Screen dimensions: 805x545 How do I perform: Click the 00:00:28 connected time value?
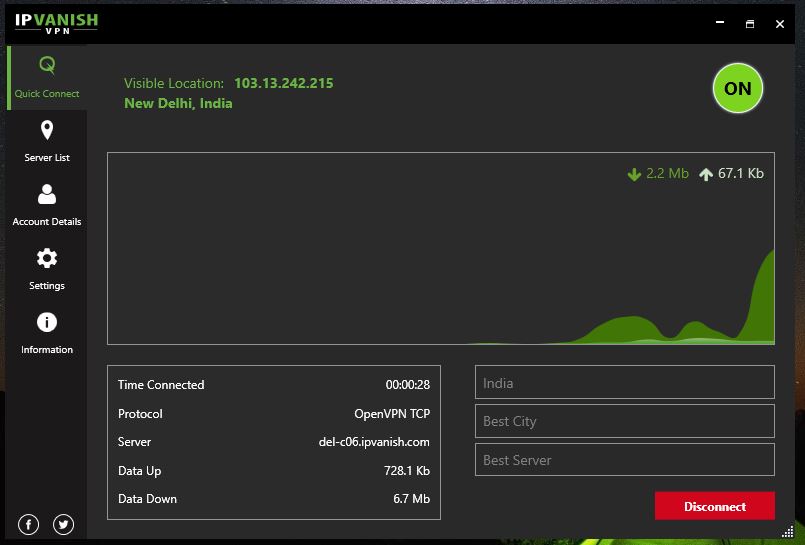pyautogui.click(x=408, y=385)
